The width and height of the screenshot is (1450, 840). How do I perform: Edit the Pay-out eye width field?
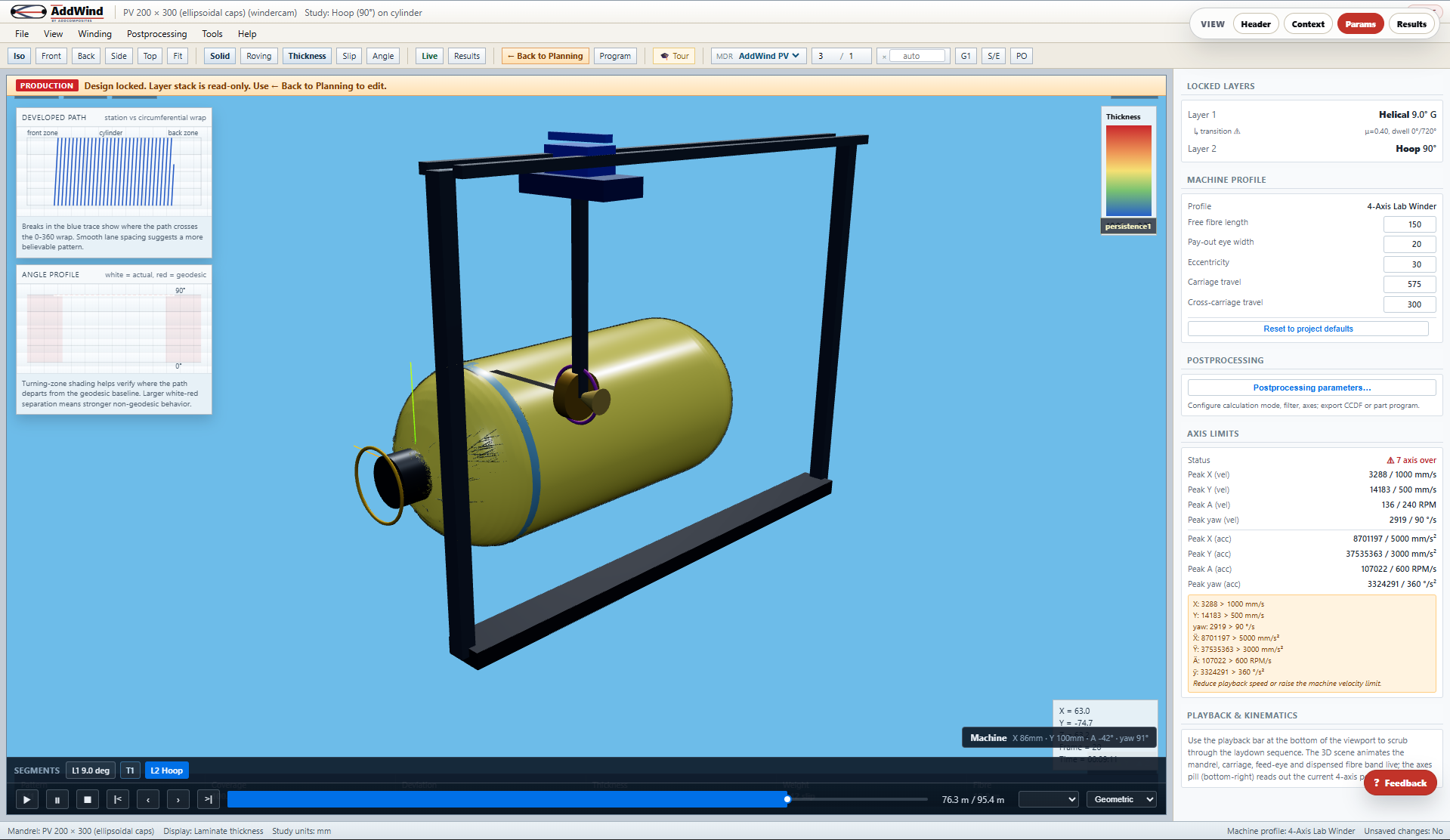(1409, 244)
